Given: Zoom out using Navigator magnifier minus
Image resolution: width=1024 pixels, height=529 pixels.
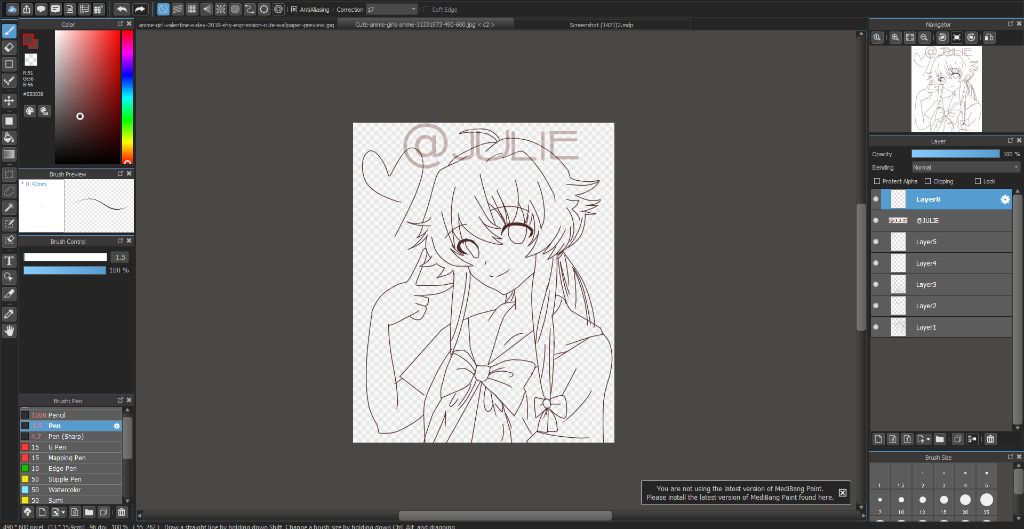Looking at the screenshot, I should coord(925,38).
